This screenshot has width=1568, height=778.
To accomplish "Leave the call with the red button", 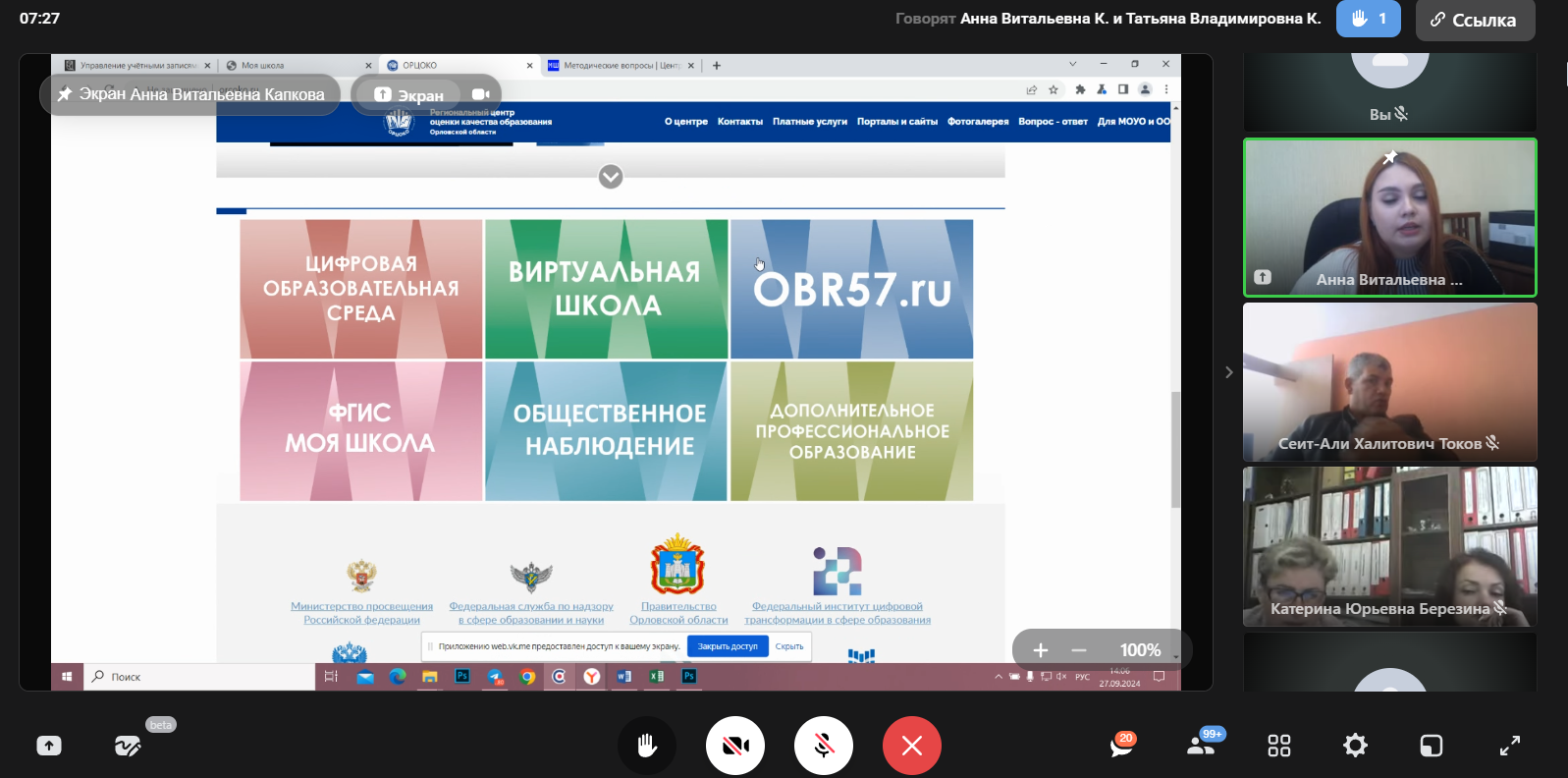I will [911, 746].
